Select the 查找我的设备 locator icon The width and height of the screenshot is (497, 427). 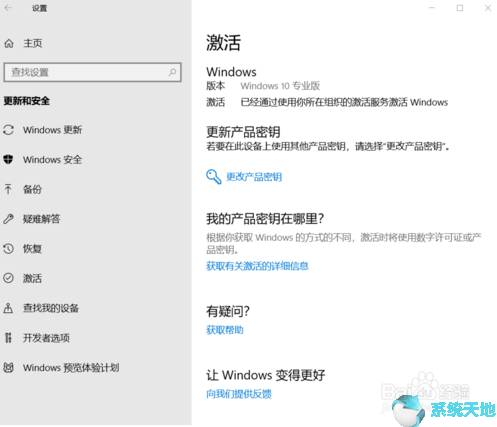click(x=8, y=308)
